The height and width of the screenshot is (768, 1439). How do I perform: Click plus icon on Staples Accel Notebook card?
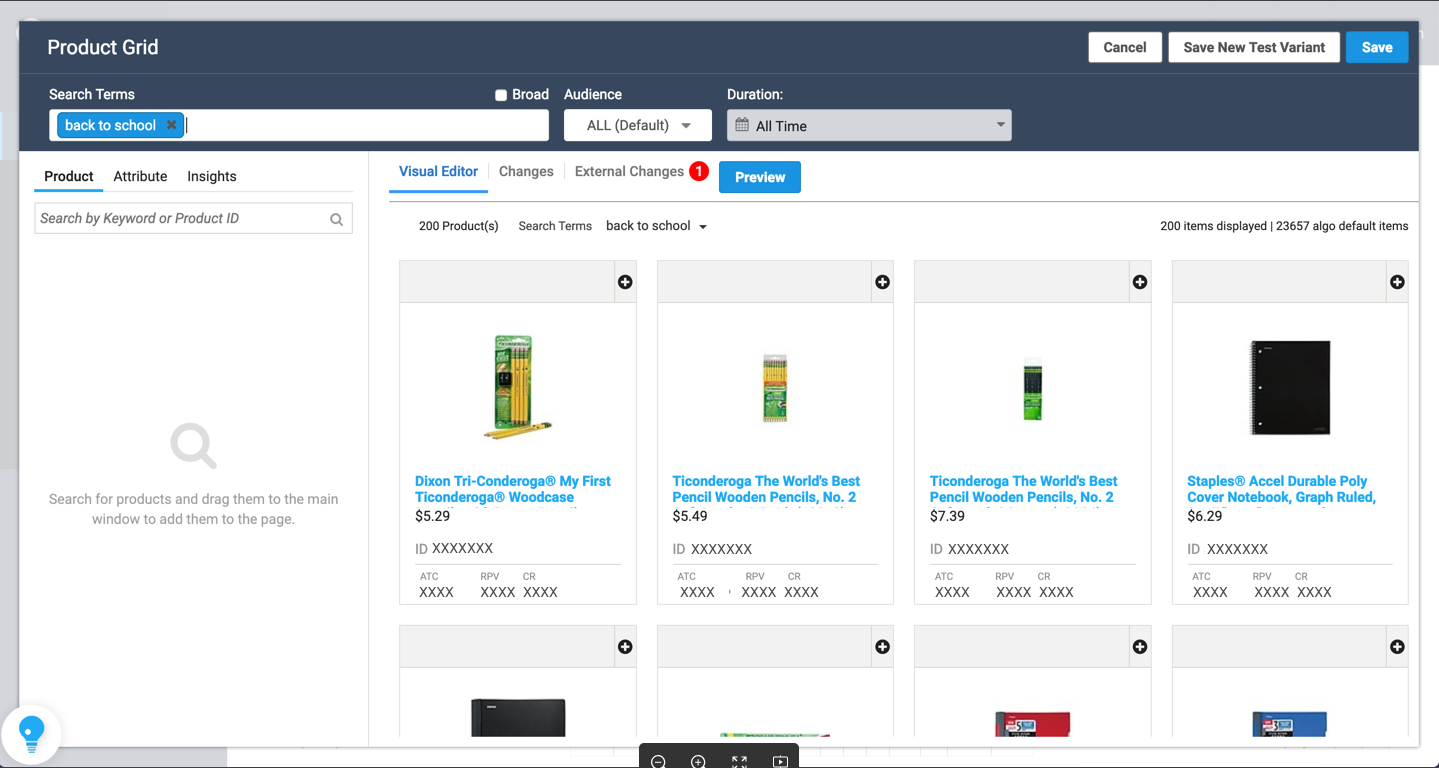point(1397,282)
